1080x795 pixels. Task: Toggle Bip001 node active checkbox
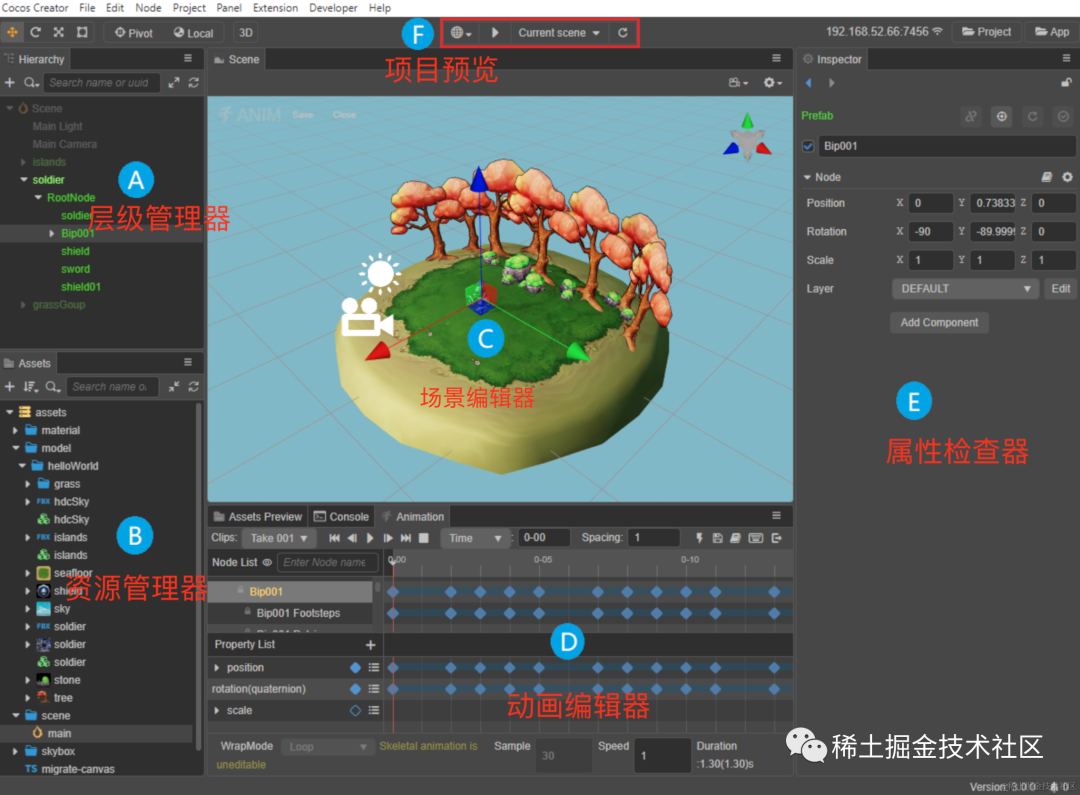[x=808, y=146]
